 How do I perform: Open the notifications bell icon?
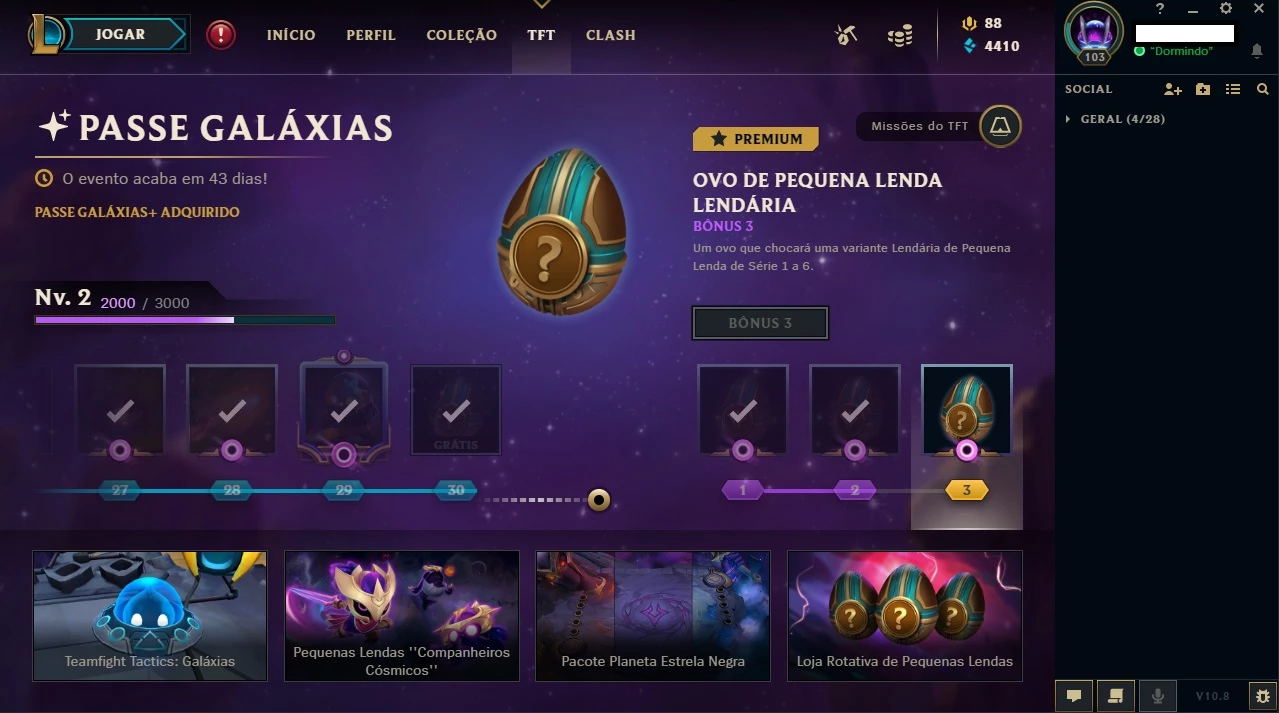tap(1257, 51)
